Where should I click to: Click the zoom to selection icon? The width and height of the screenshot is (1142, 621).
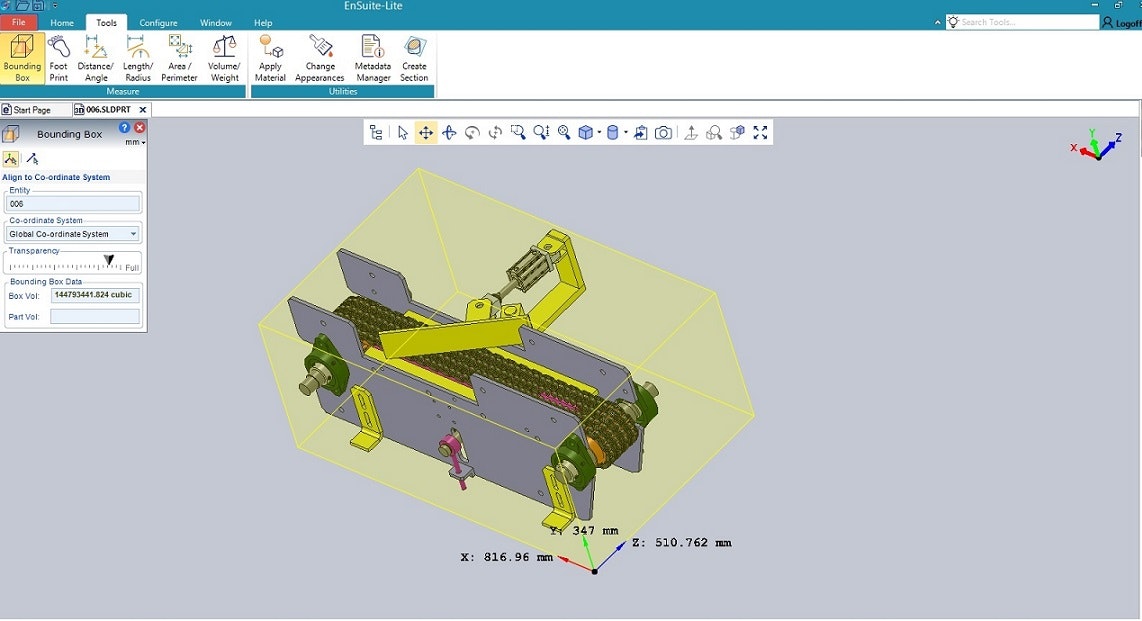564,132
